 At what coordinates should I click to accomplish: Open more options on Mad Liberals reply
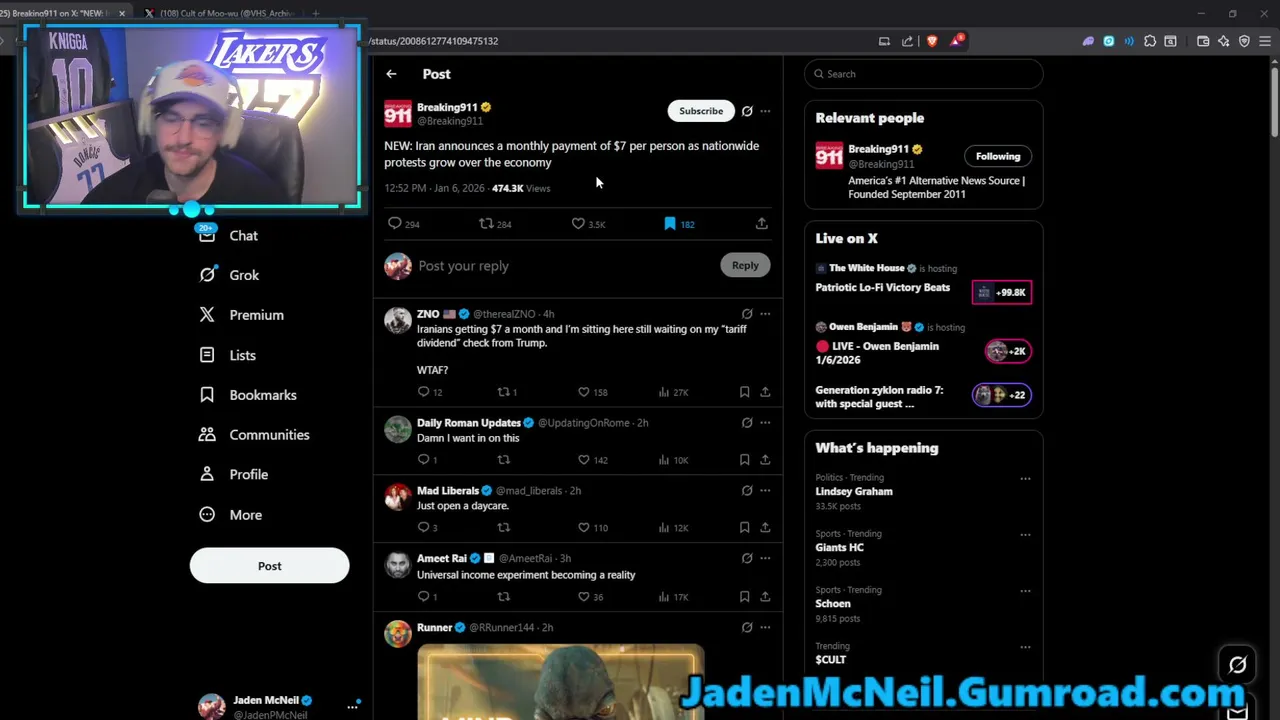pos(765,491)
